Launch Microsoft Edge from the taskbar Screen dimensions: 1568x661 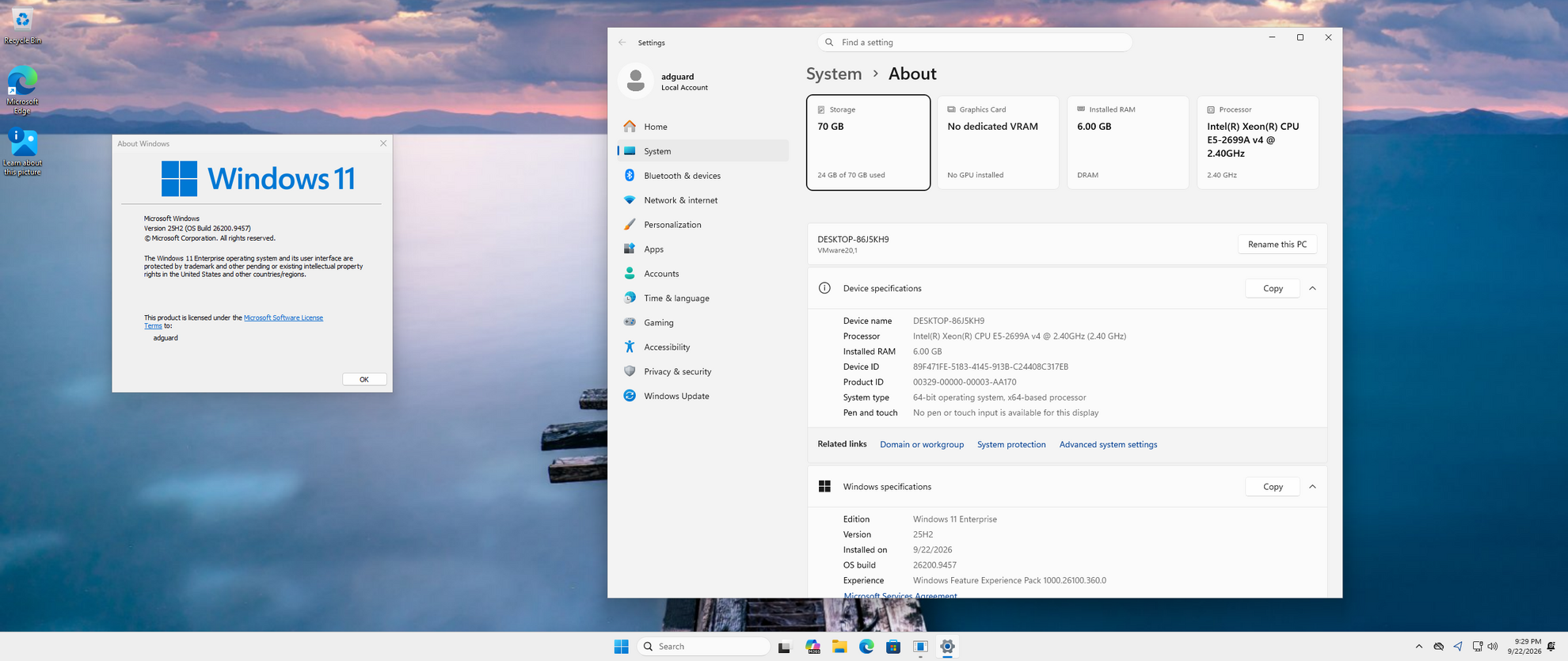tap(866, 647)
